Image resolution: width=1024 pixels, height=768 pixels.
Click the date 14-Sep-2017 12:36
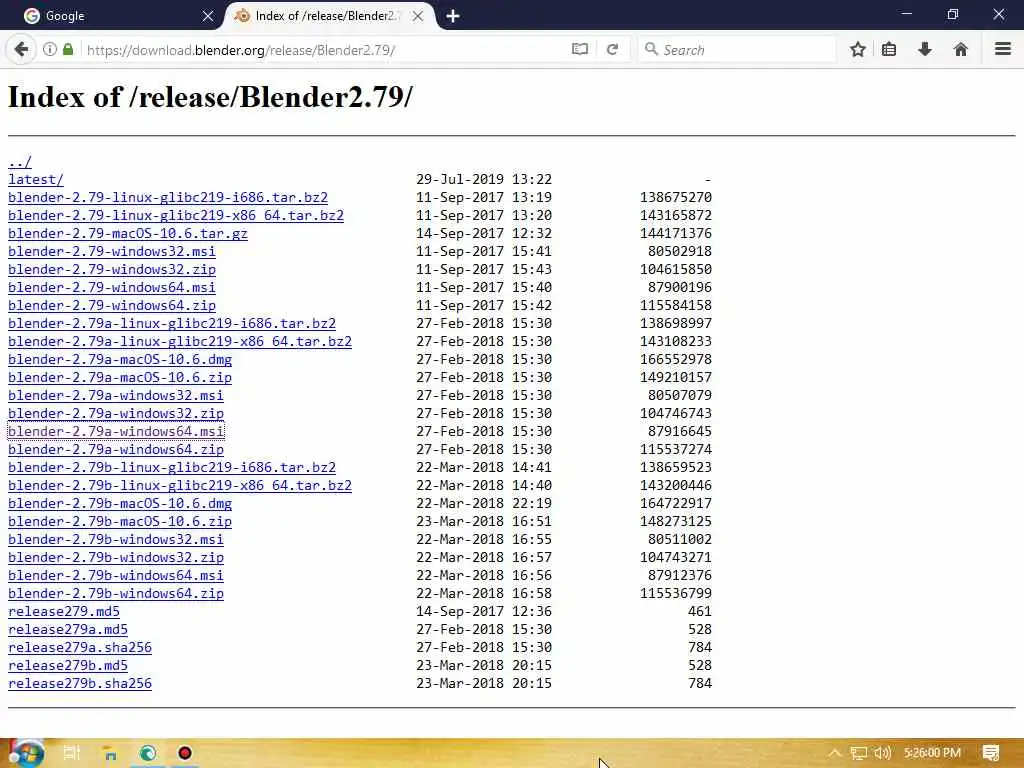[x=484, y=611]
